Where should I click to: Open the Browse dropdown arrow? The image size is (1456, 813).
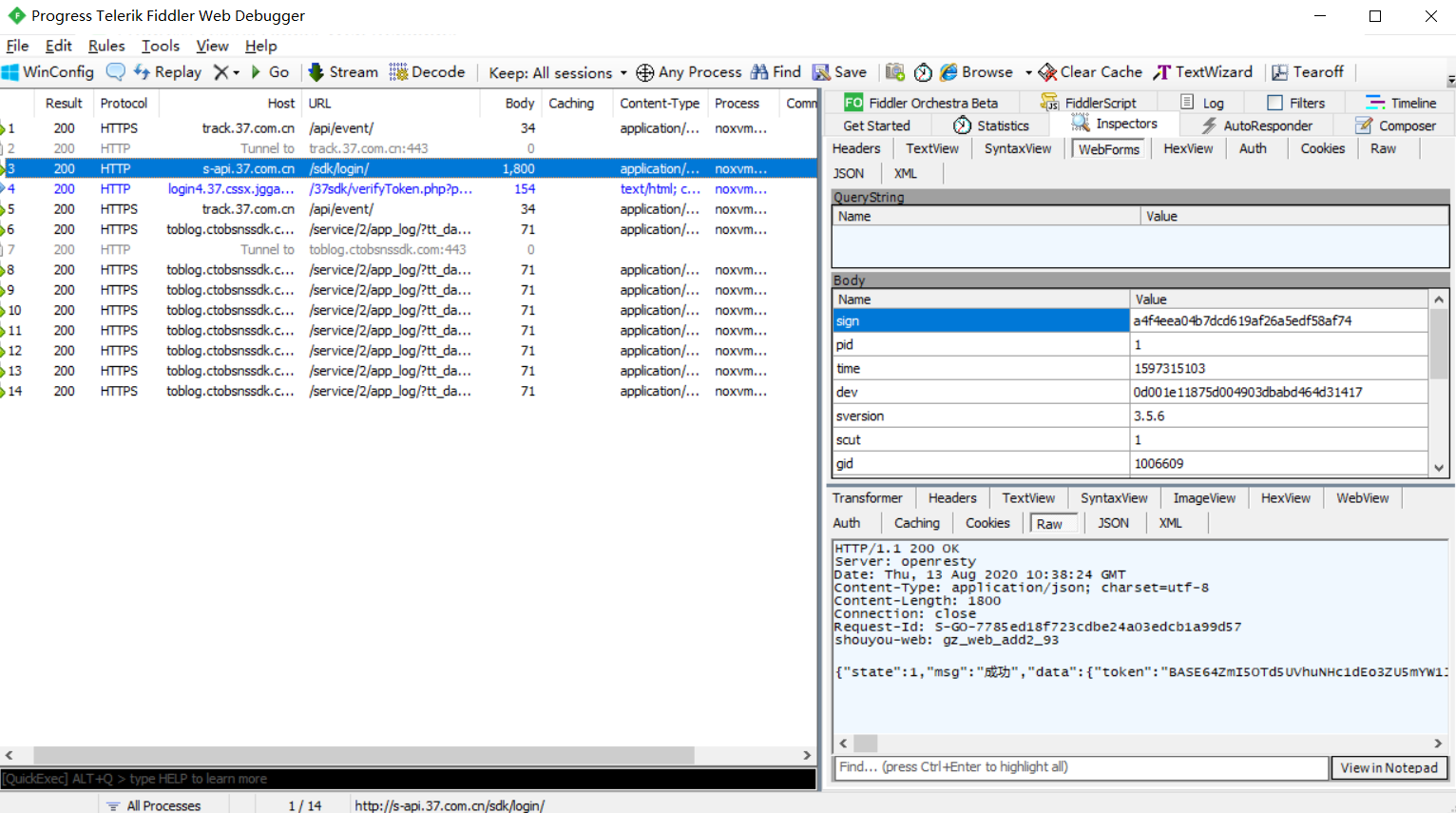1028,73
